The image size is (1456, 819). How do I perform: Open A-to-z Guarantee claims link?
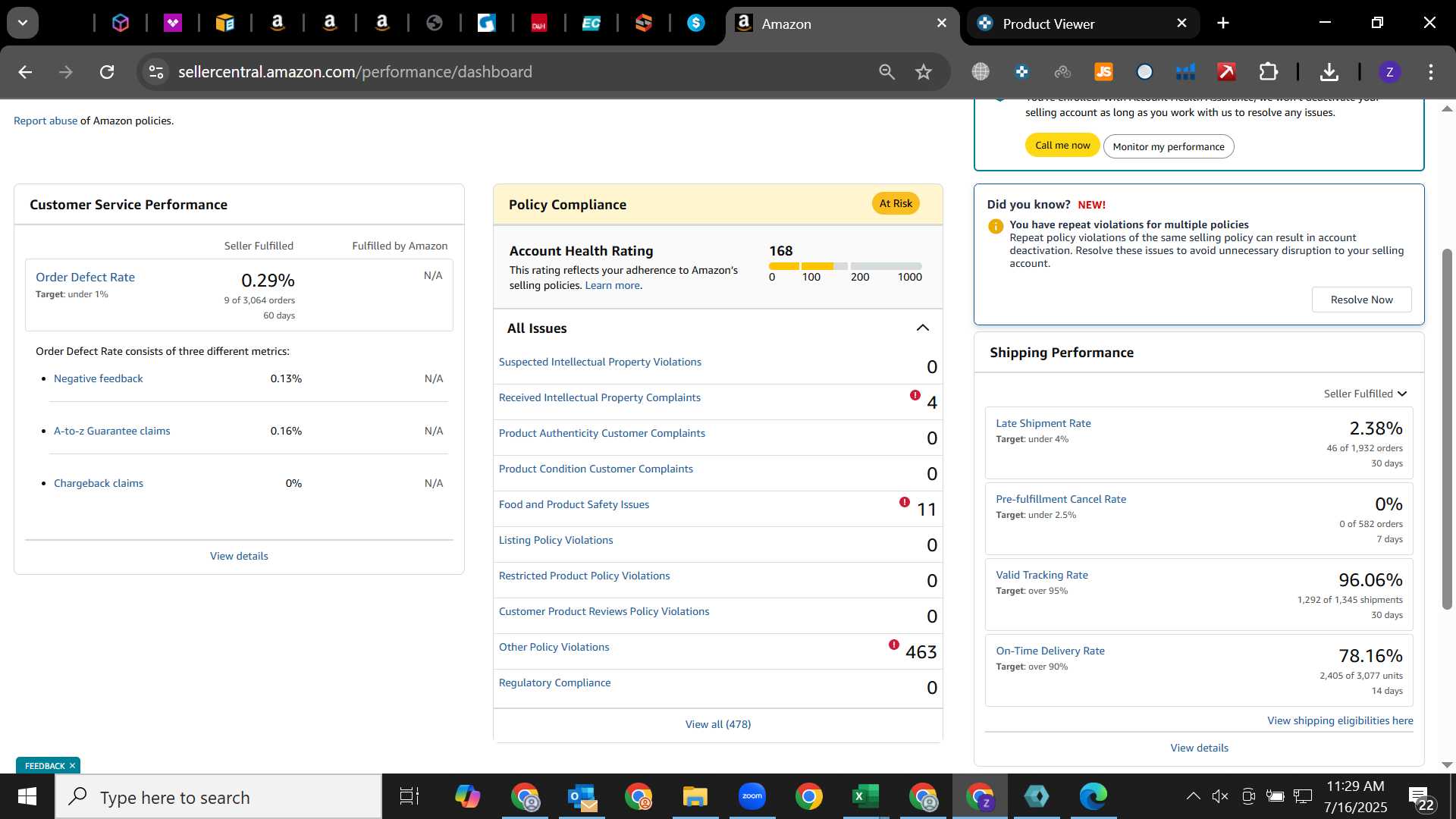tap(111, 431)
